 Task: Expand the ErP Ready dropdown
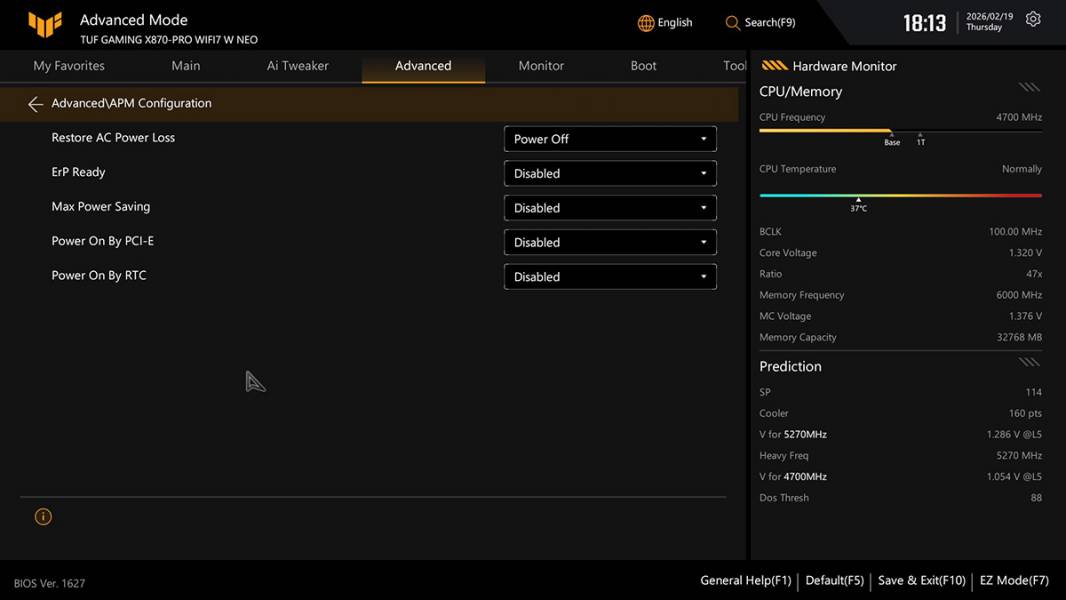pos(610,174)
